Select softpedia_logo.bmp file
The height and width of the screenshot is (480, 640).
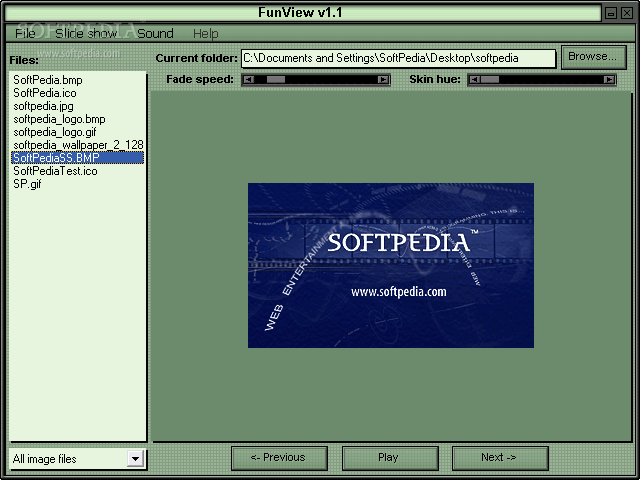[78, 119]
